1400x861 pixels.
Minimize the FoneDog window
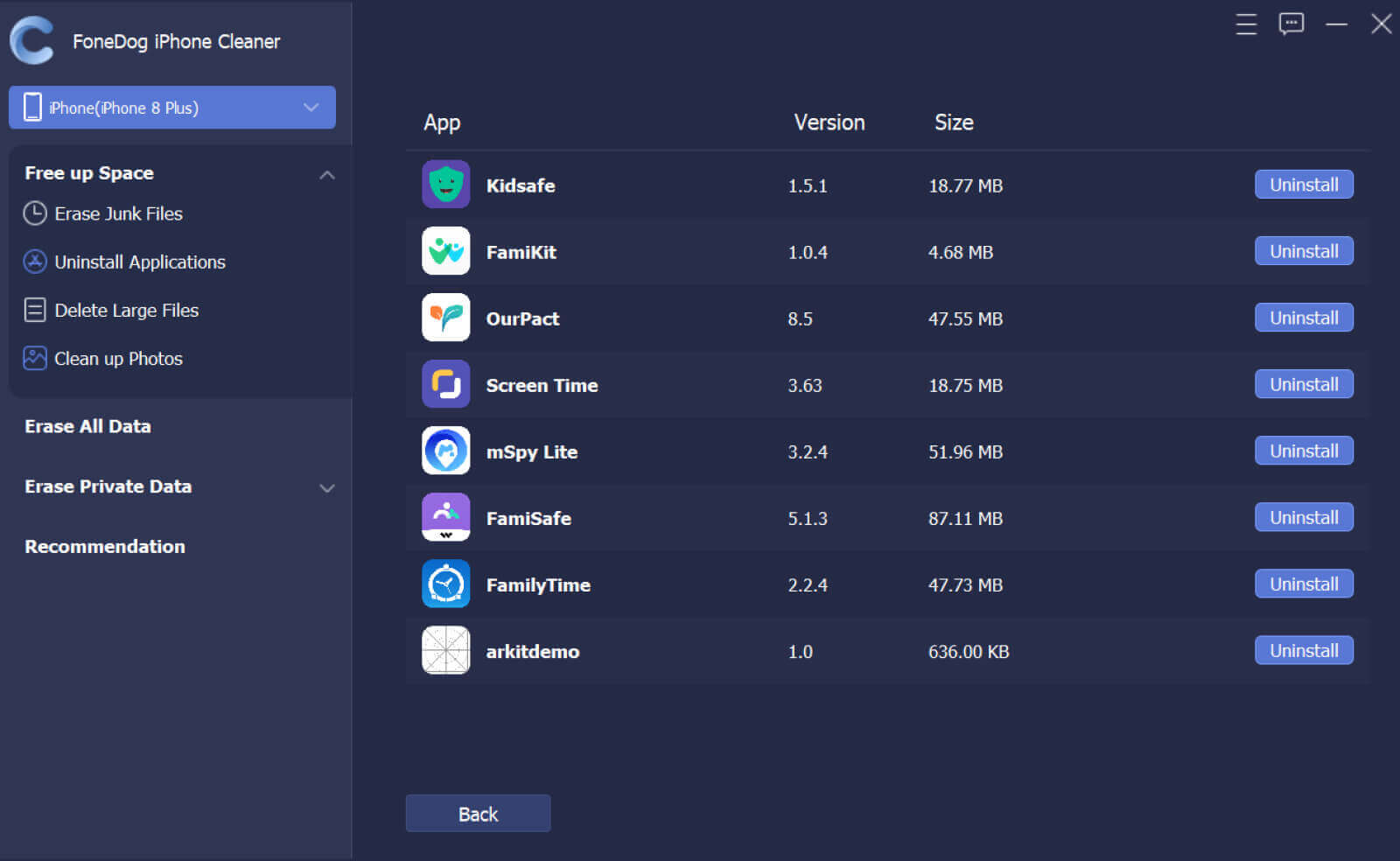(1336, 24)
